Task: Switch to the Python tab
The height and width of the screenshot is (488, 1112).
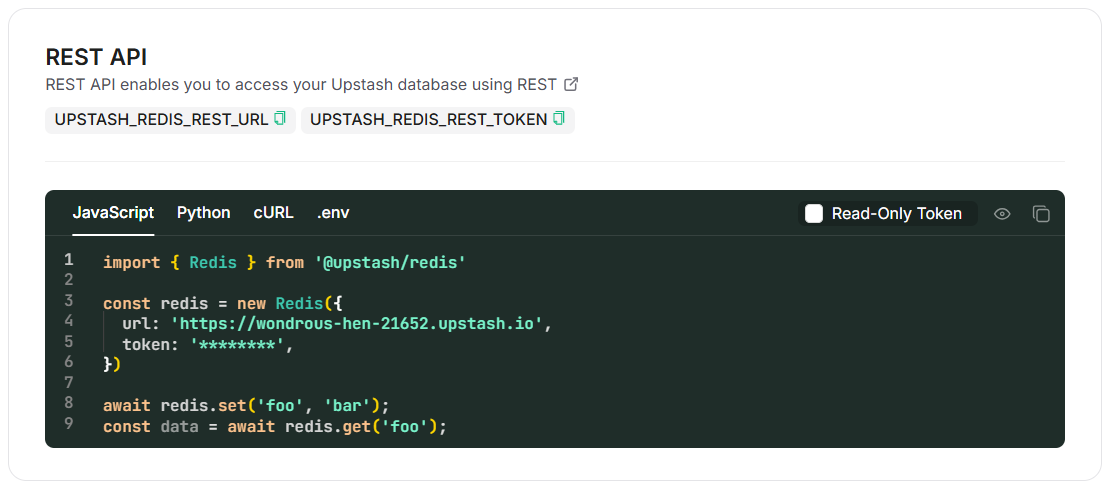Action: tap(204, 213)
